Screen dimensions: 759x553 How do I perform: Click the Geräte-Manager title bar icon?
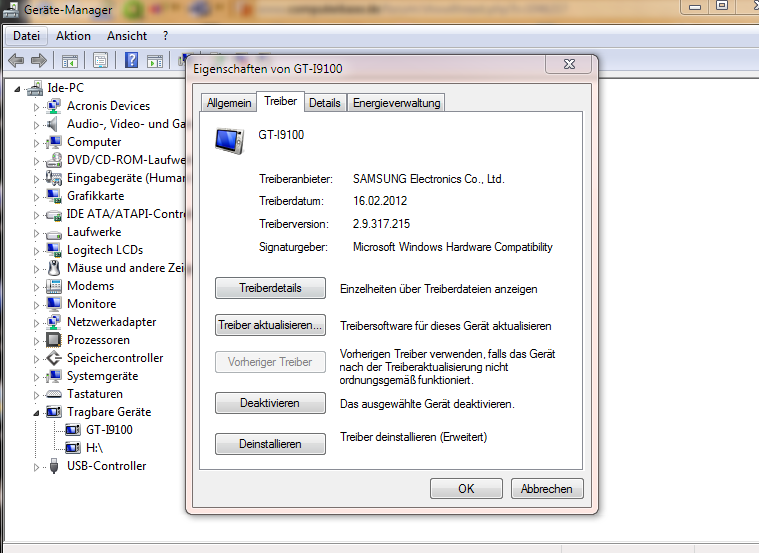coord(11,10)
